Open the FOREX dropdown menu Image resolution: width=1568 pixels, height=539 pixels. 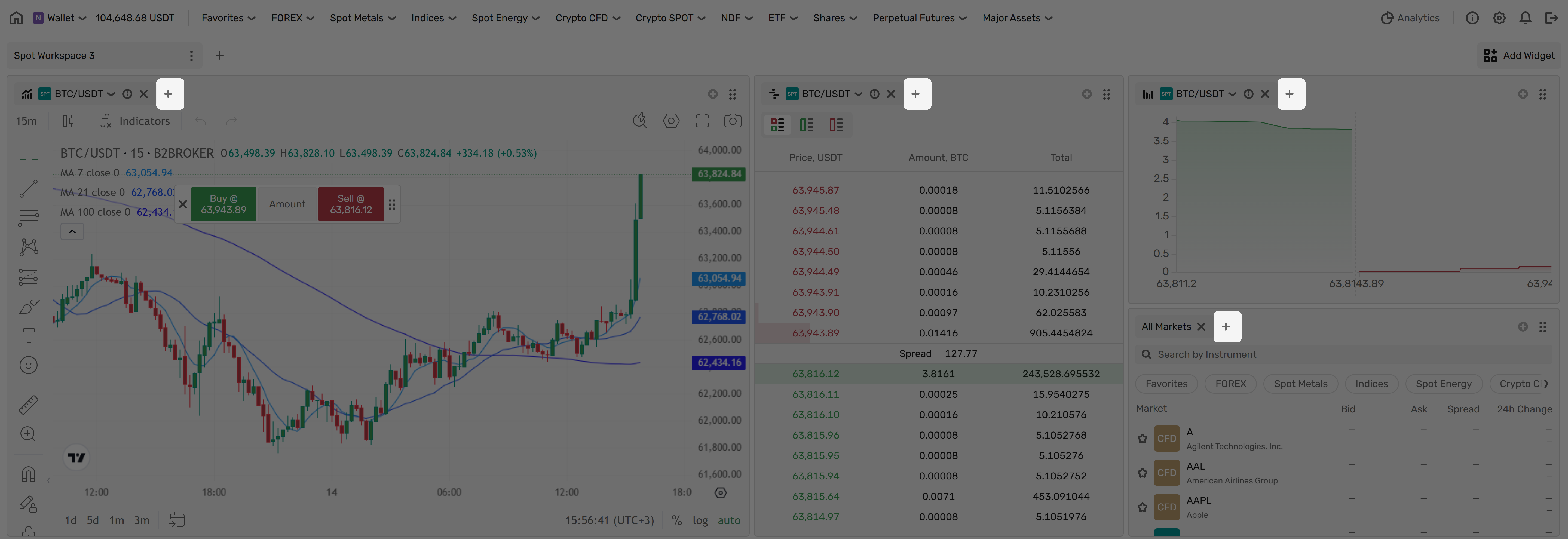293,18
